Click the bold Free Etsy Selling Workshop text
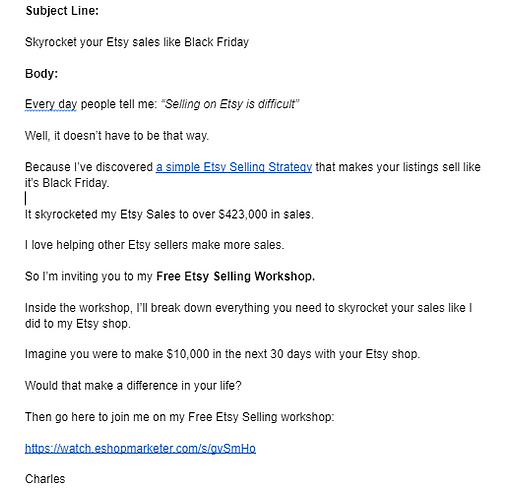The width and height of the screenshot is (510, 491). coord(235,276)
